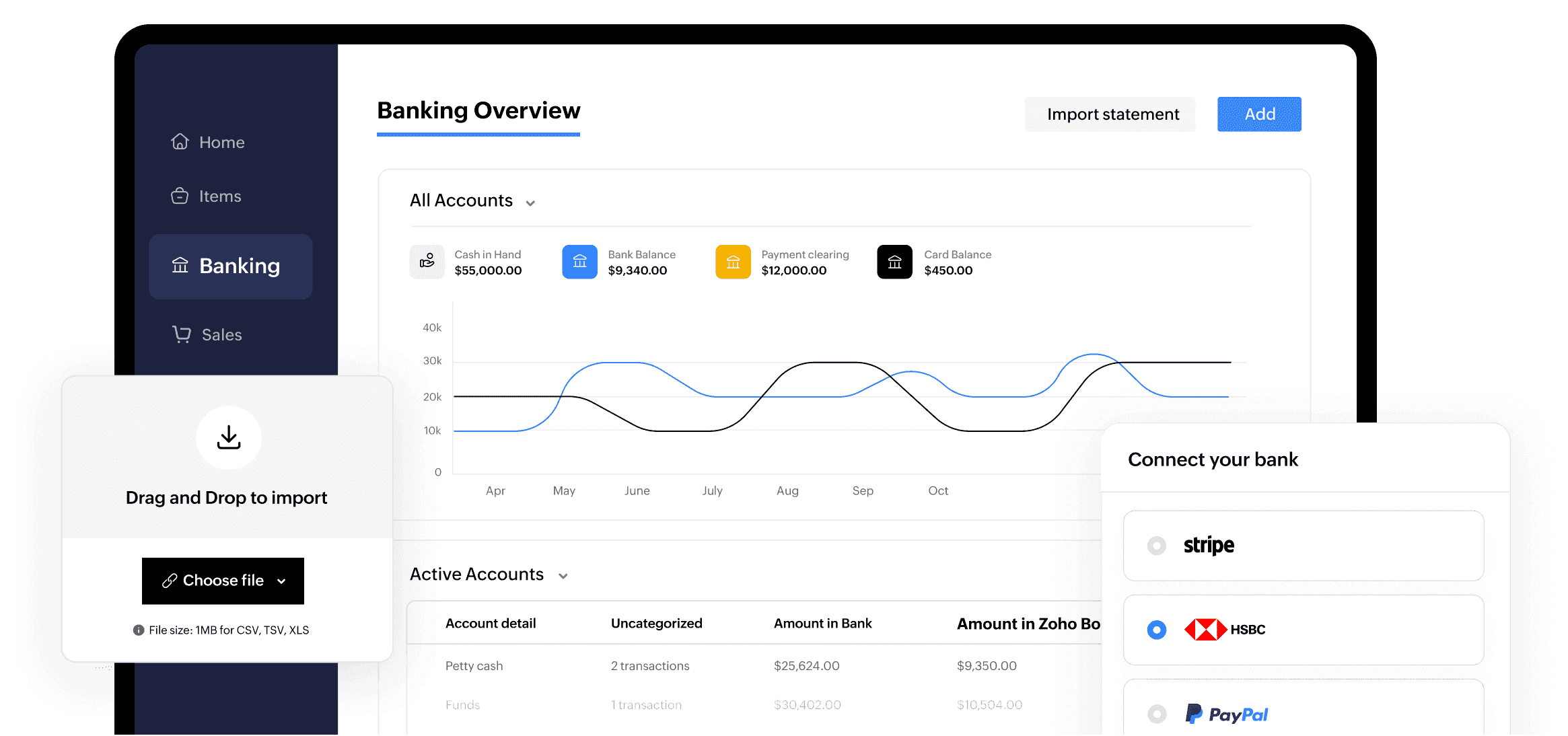
Task: Click the Items basket icon
Action: 180,196
